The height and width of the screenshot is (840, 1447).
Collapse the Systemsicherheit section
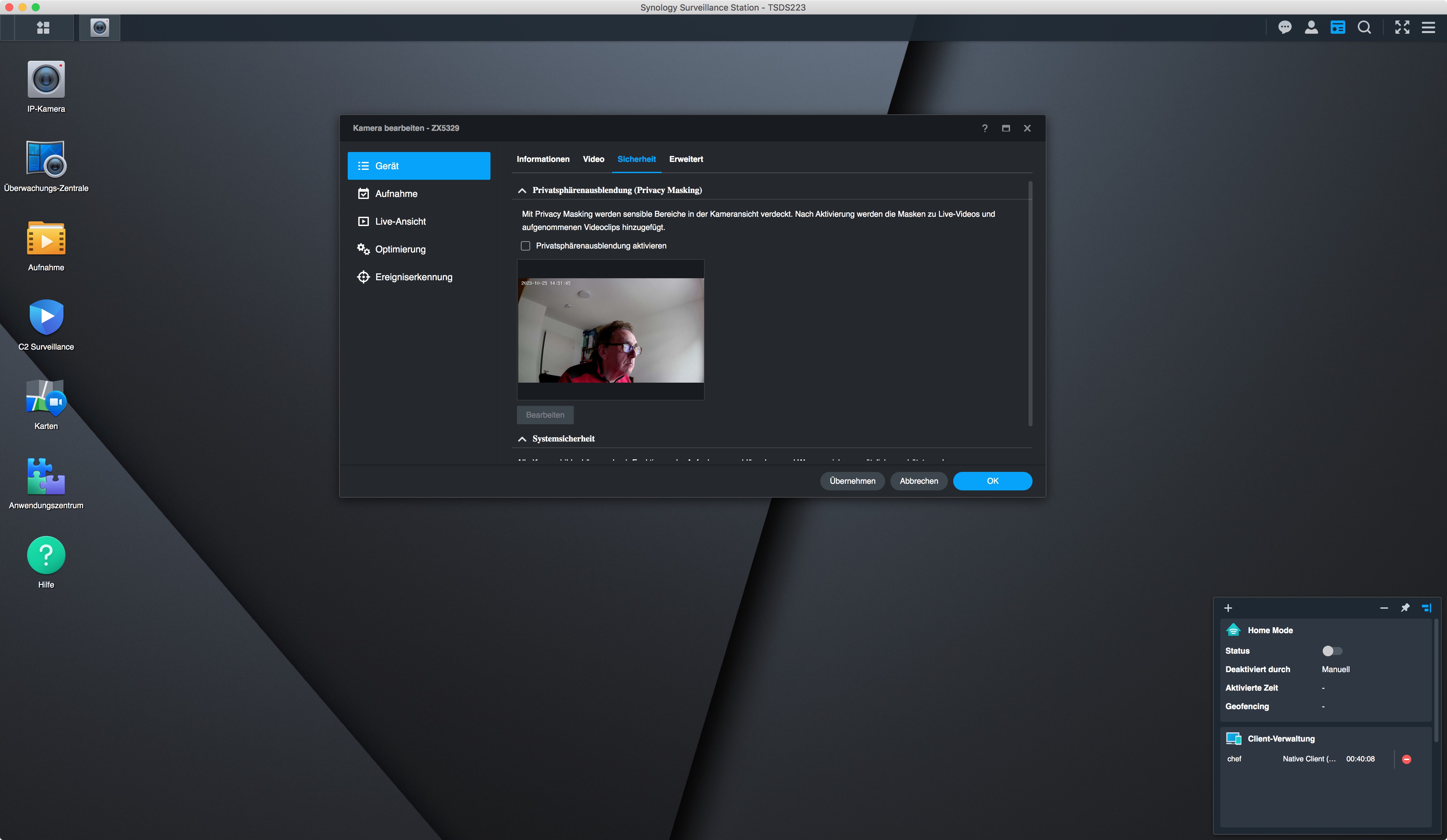pos(522,439)
